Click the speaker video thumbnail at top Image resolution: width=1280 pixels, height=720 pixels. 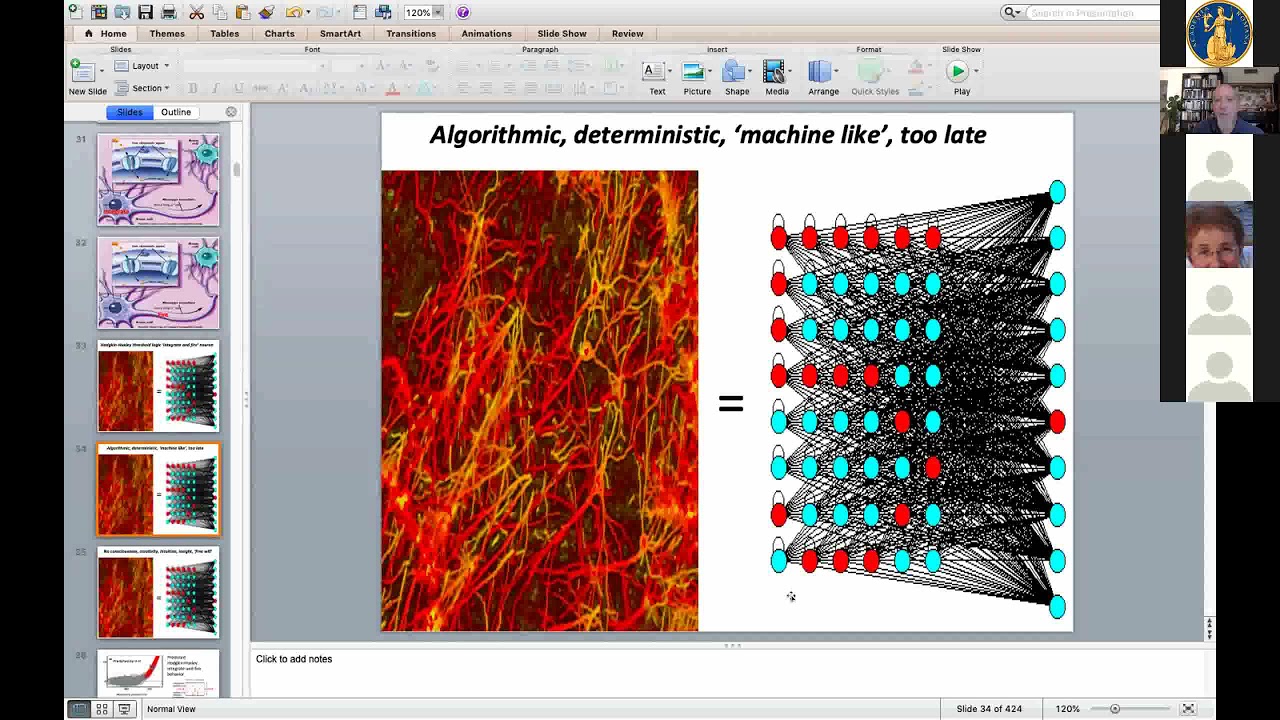(x=1219, y=100)
